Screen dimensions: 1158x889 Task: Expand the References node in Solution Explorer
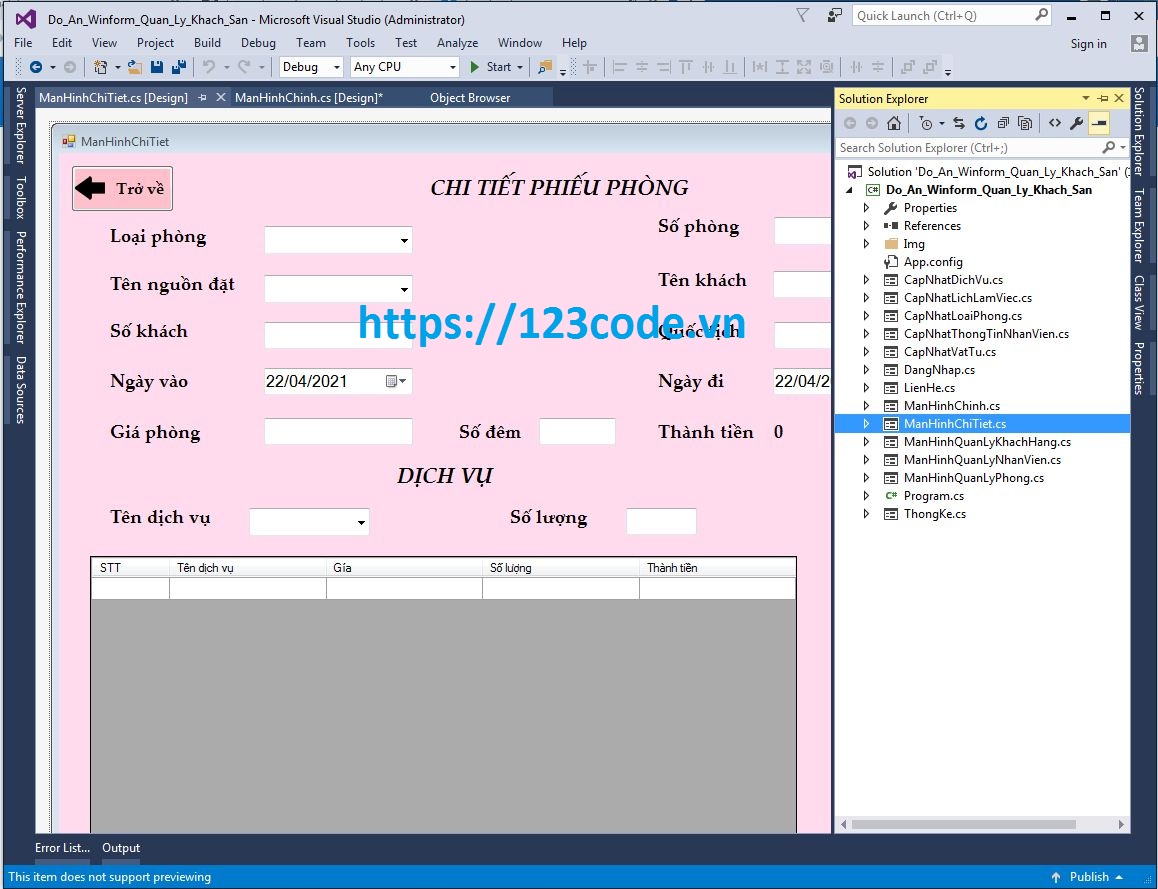coord(865,225)
